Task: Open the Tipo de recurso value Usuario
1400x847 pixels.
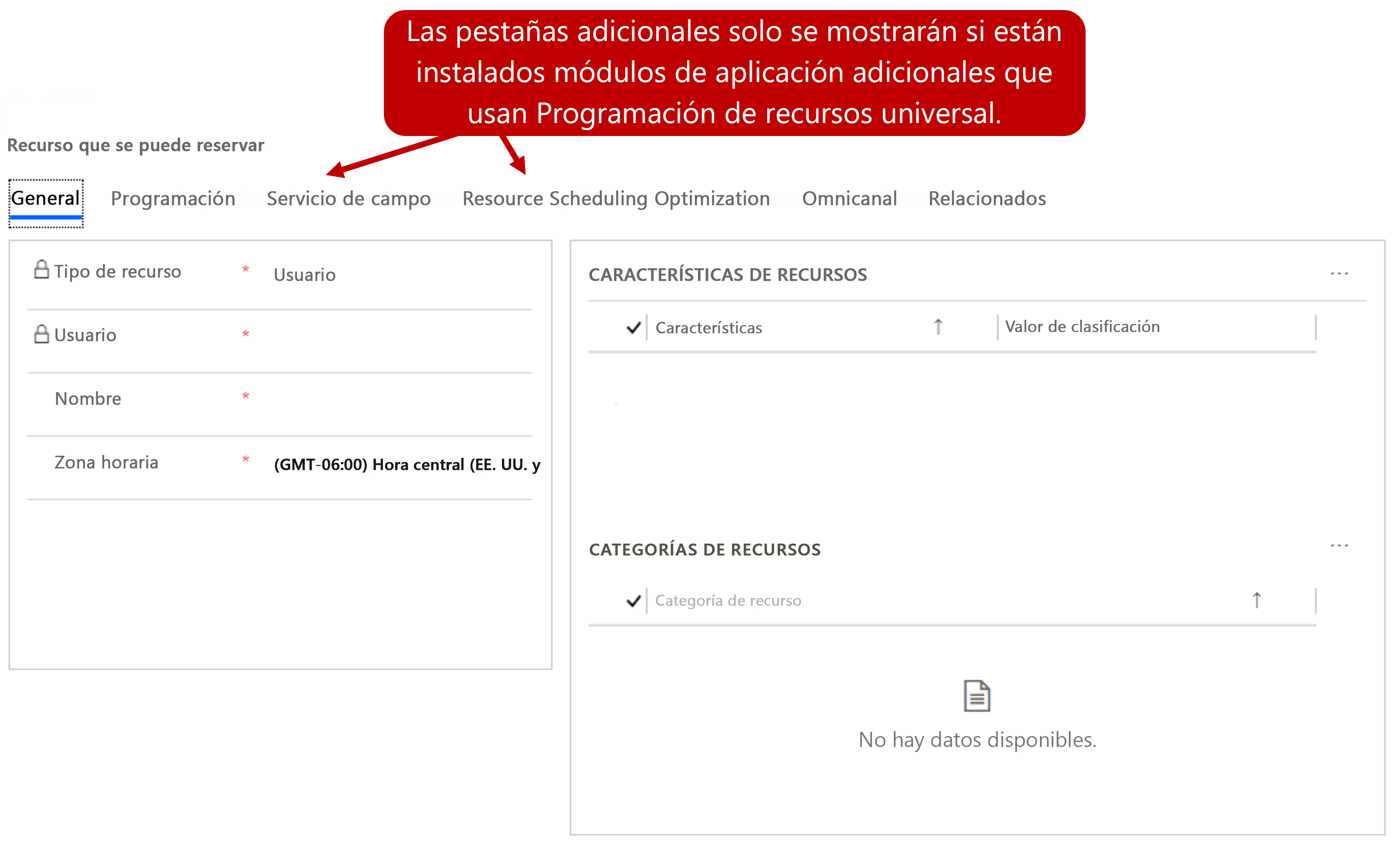Action: click(304, 275)
